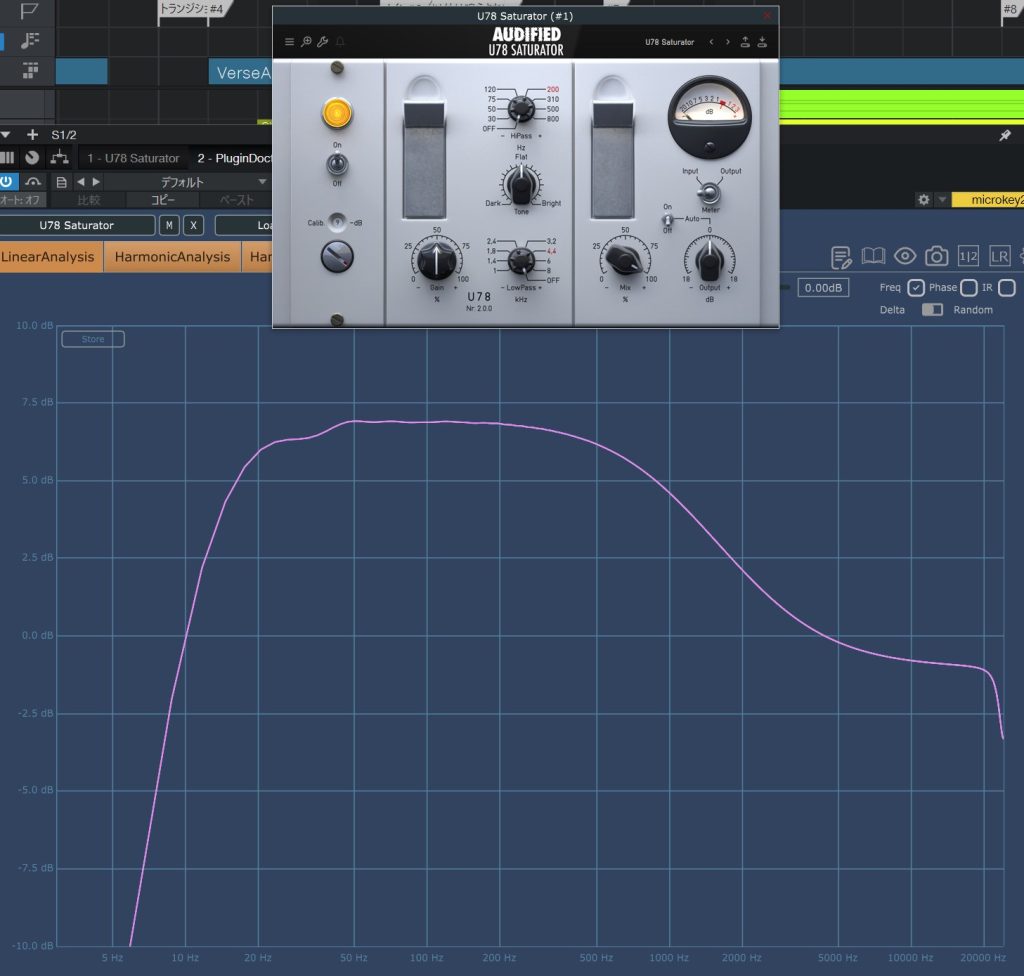Click the Store button on the graph
Image resolution: width=1024 pixels, height=976 pixels.
click(x=93, y=339)
